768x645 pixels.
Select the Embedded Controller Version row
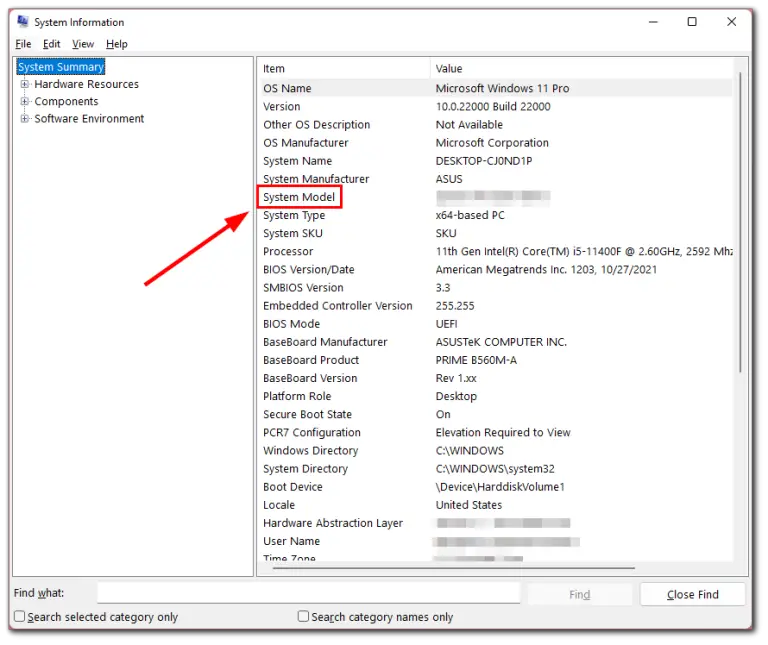tap(496, 306)
